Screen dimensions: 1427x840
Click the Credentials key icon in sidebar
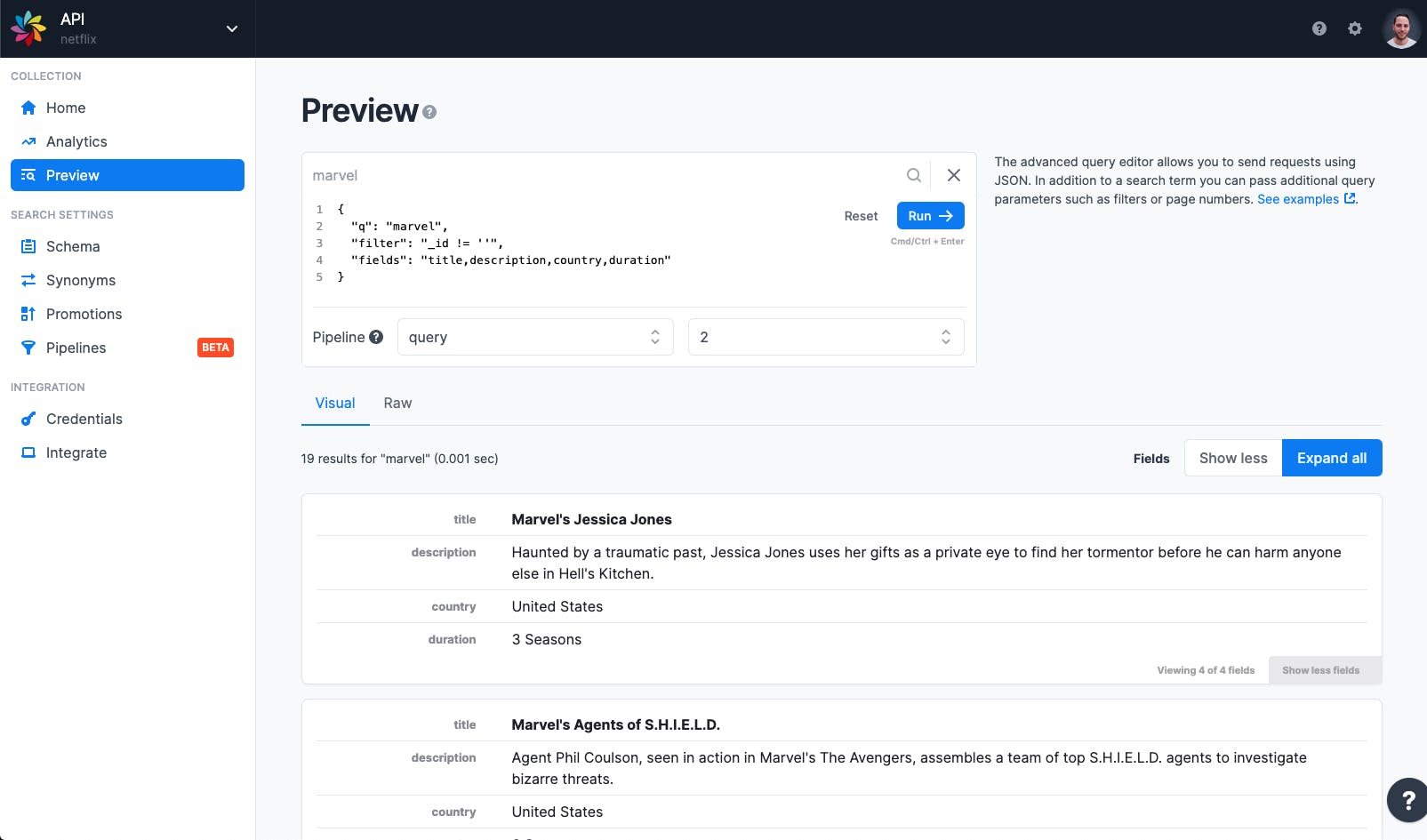tap(28, 419)
